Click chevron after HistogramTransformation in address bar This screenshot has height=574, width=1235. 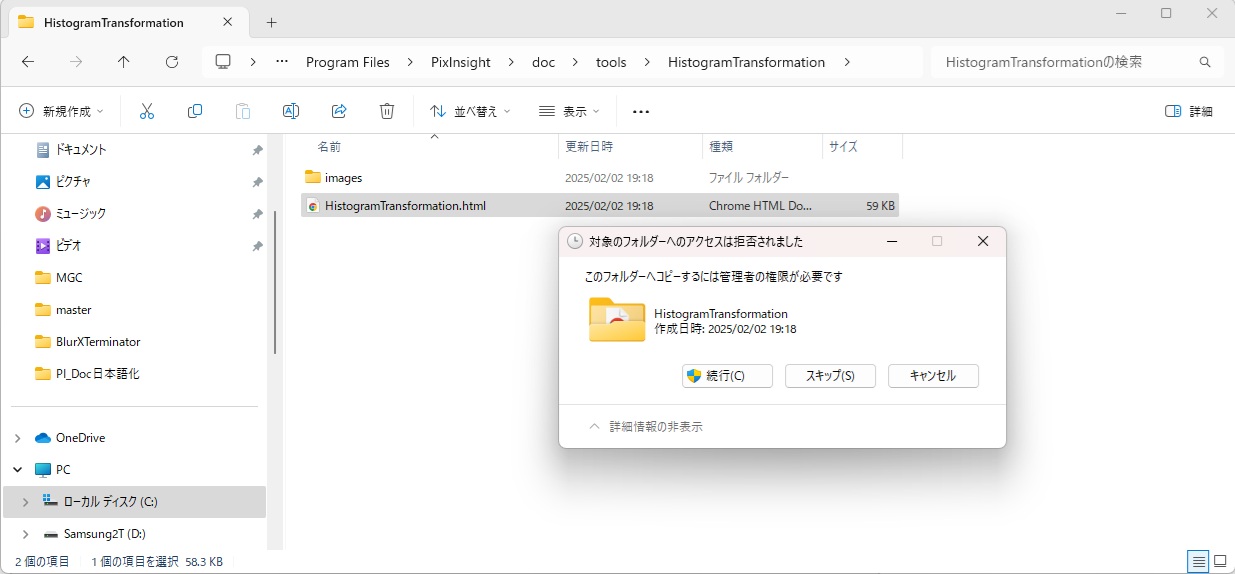coord(848,62)
